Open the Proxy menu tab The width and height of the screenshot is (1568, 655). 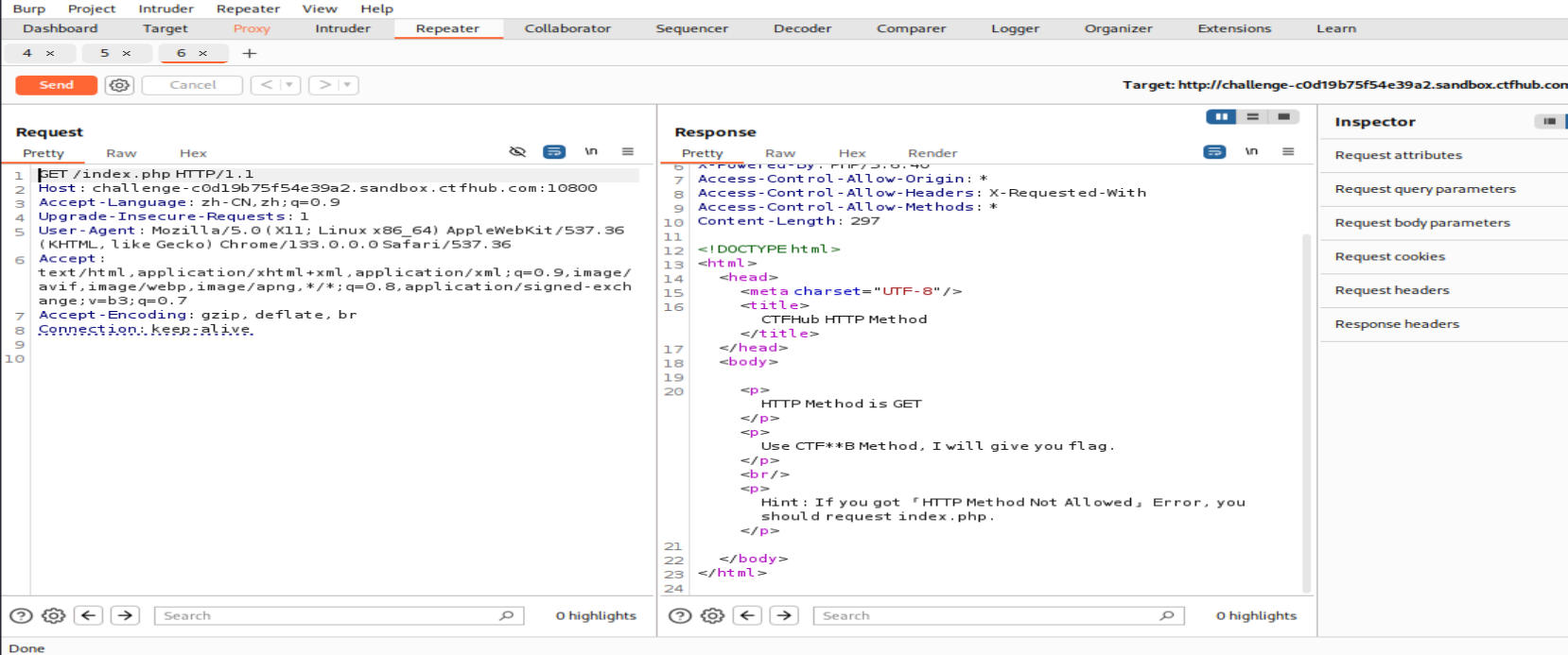[x=252, y=28]
